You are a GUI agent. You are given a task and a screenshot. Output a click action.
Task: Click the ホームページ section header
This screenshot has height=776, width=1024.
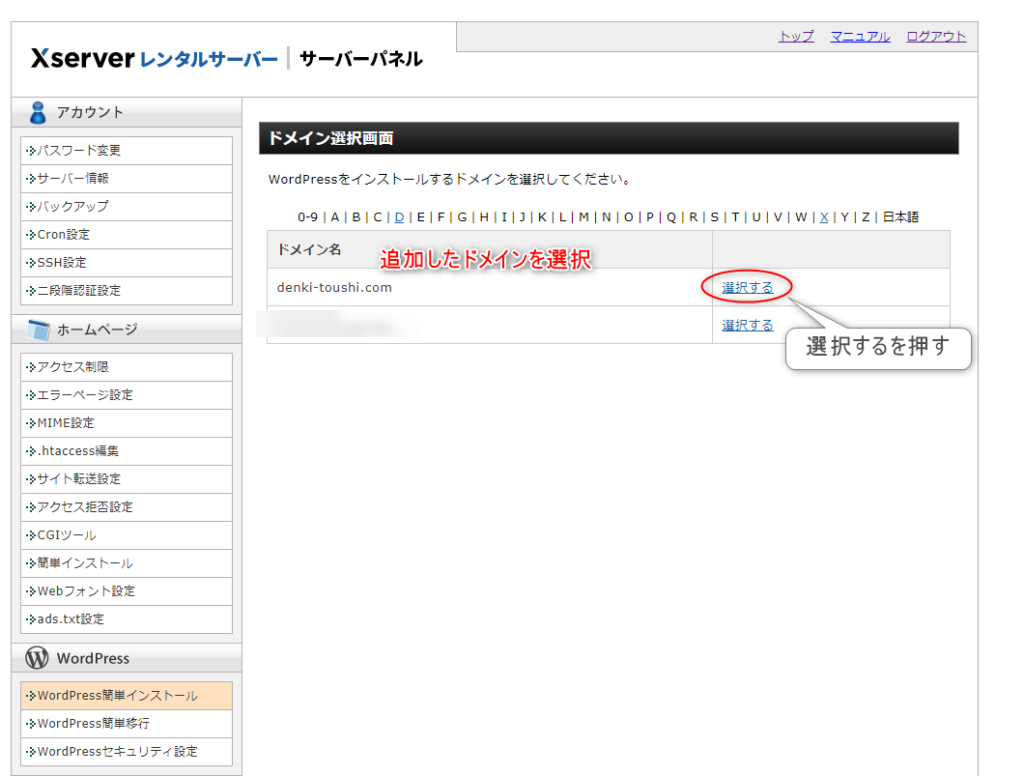(127, 330)
